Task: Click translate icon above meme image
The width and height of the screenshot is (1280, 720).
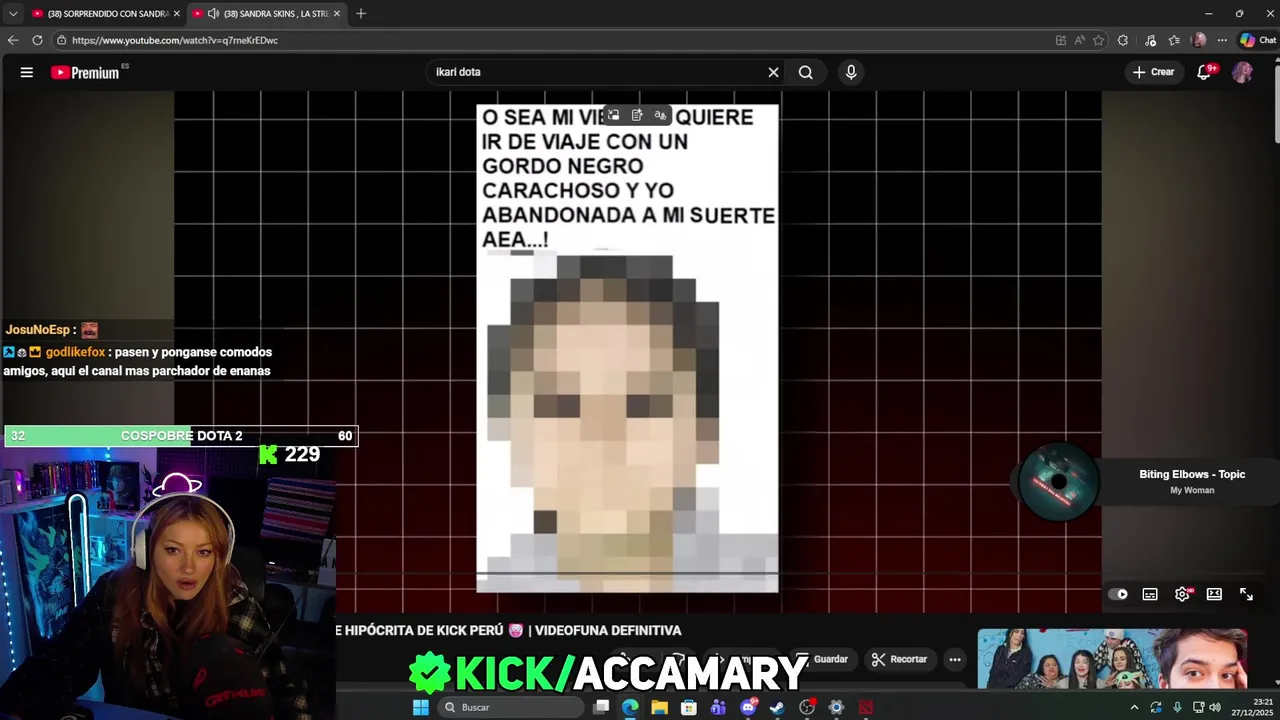Action: [x=660, y=115]
